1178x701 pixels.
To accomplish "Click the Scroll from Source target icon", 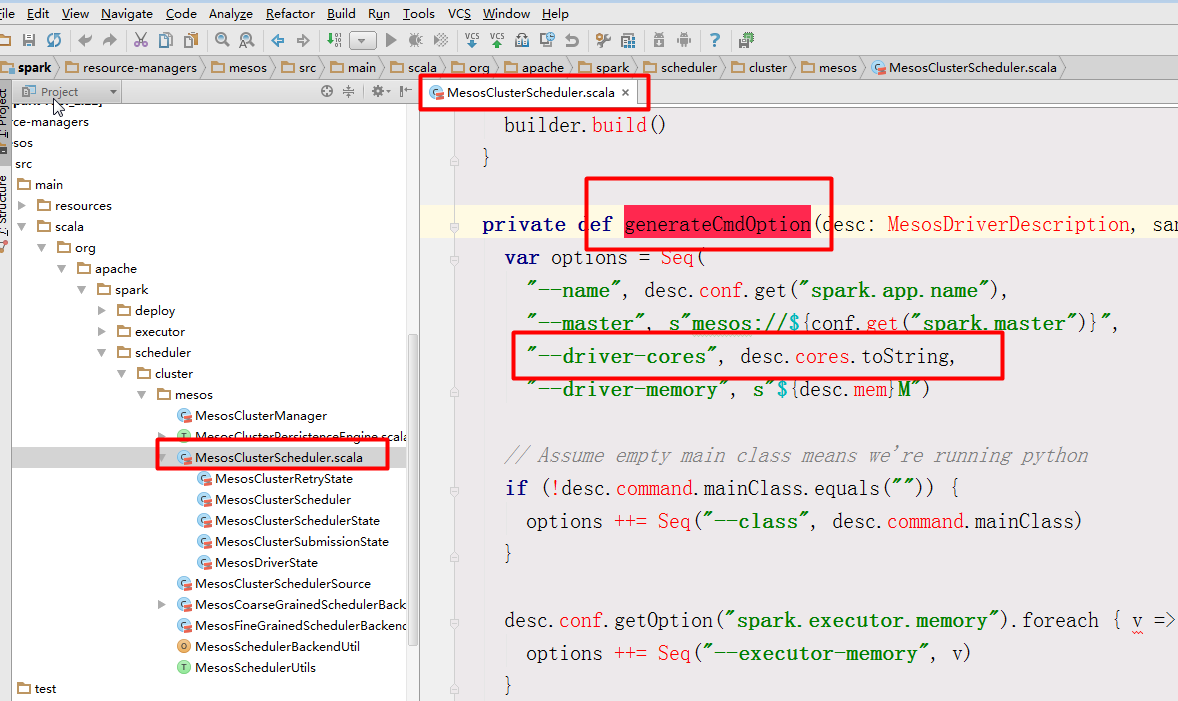I will (x=327, y=91).
